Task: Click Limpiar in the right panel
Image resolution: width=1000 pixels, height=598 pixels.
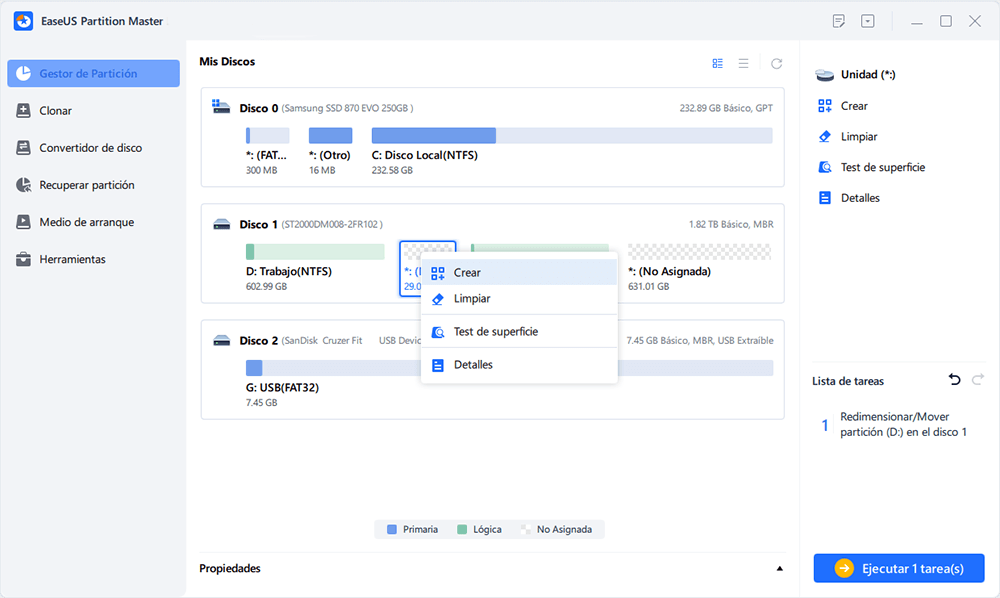Action: (858, 136)
